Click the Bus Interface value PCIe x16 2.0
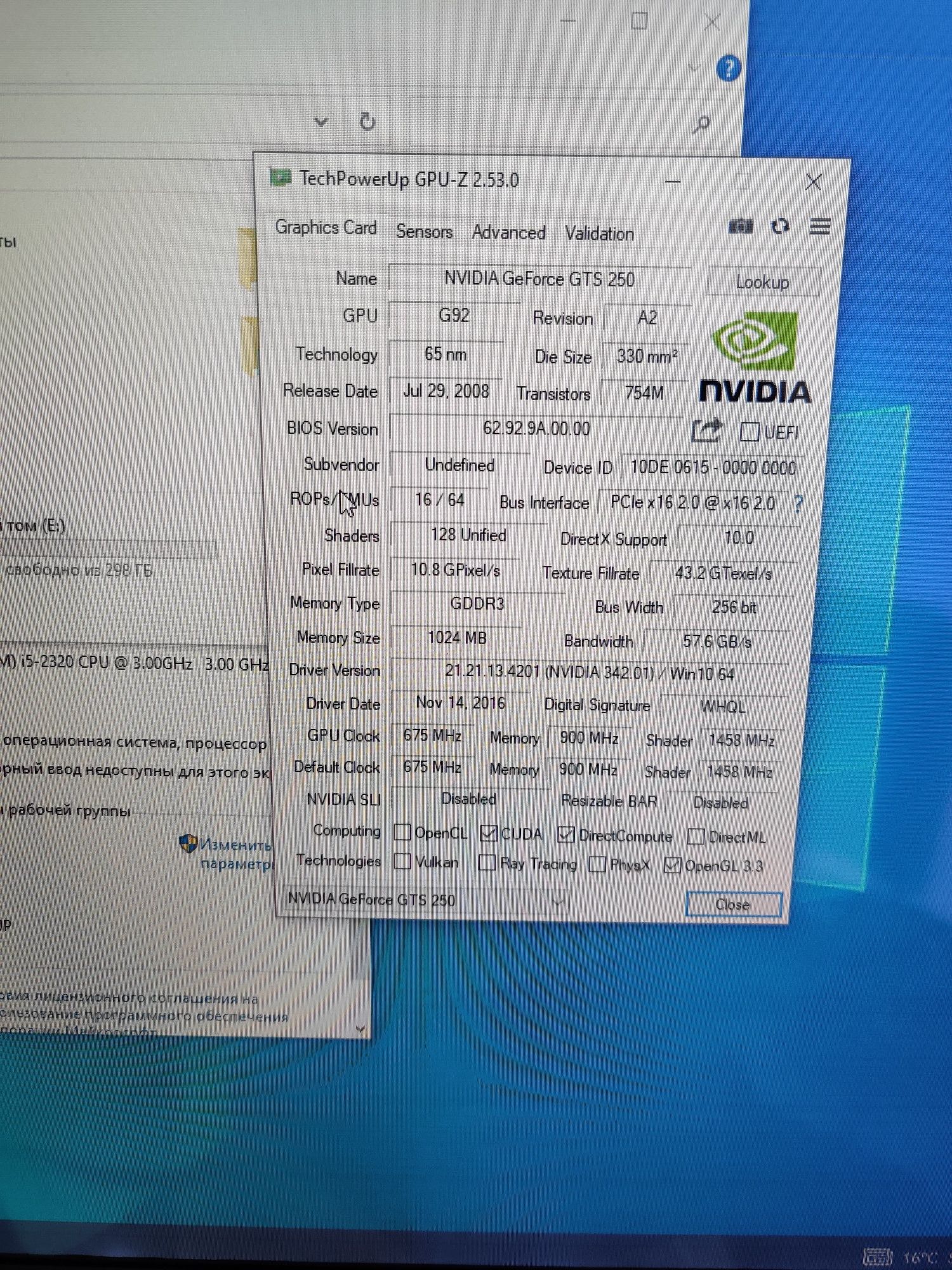 tap(692, 503)
